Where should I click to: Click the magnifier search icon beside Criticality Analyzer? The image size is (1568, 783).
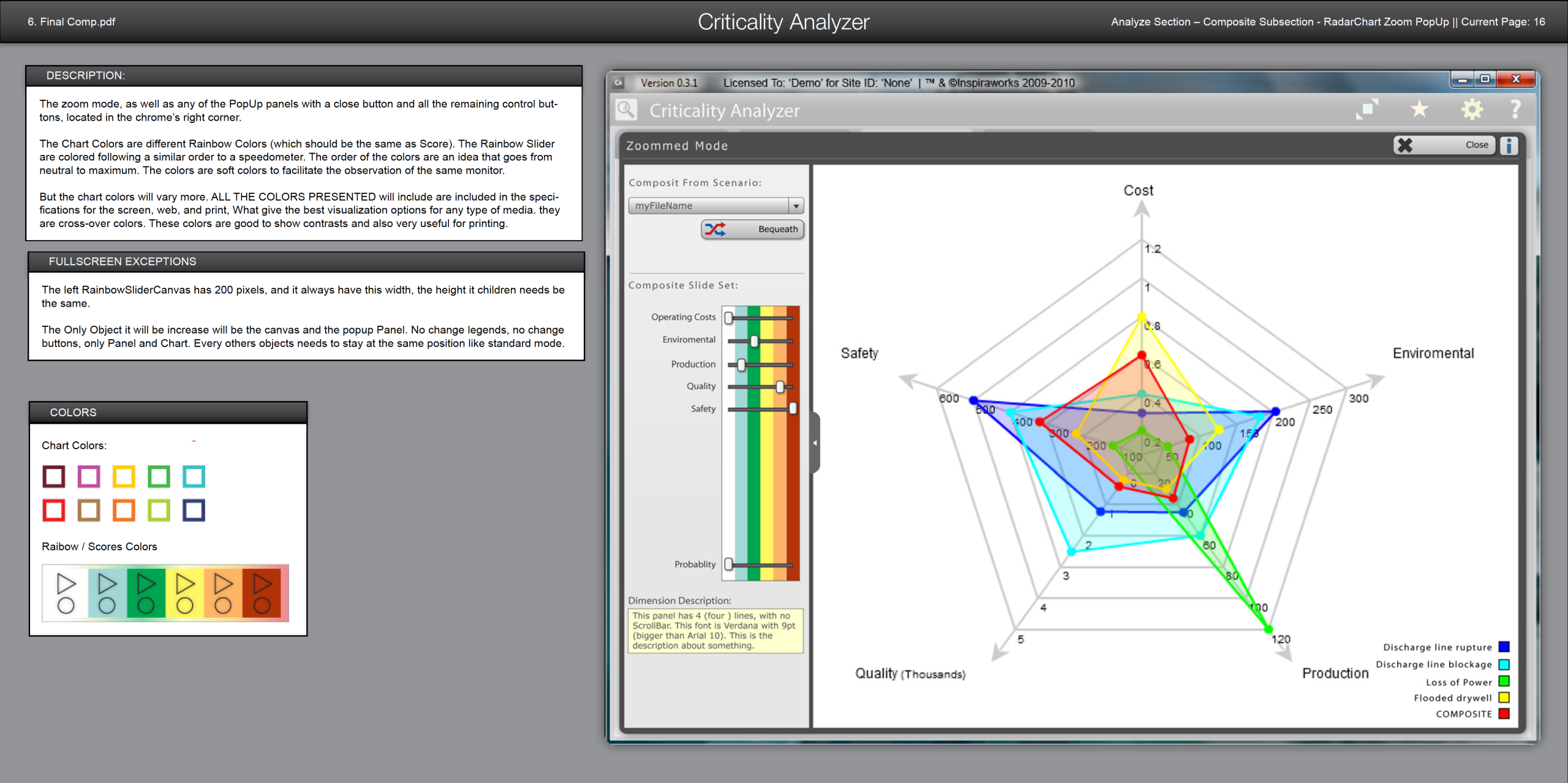click(x=626, y=110)
